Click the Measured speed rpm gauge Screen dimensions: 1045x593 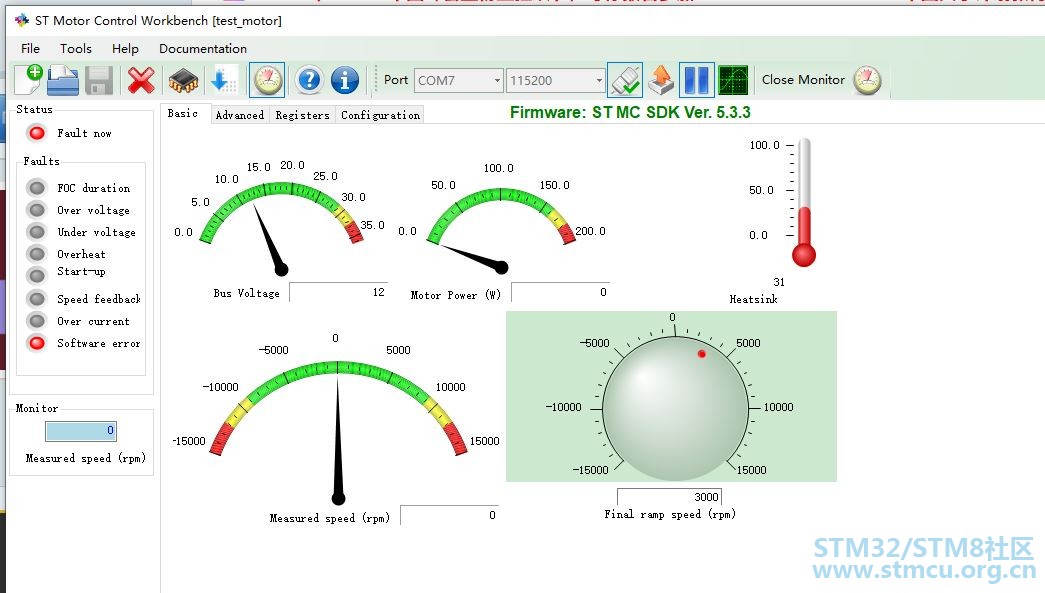[x=337, y=420]
